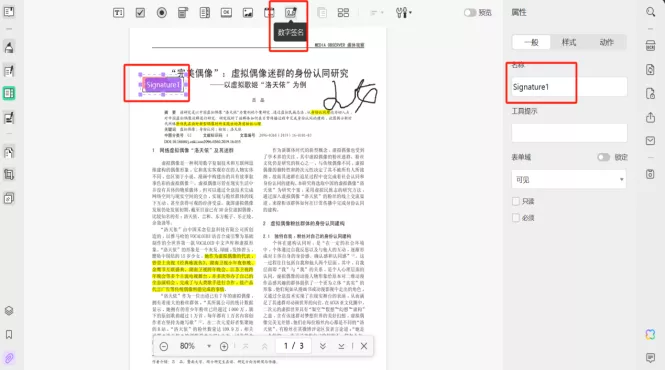Click the active Prepare Form mode icon
665x370 pixels.
tap(9, 93)
